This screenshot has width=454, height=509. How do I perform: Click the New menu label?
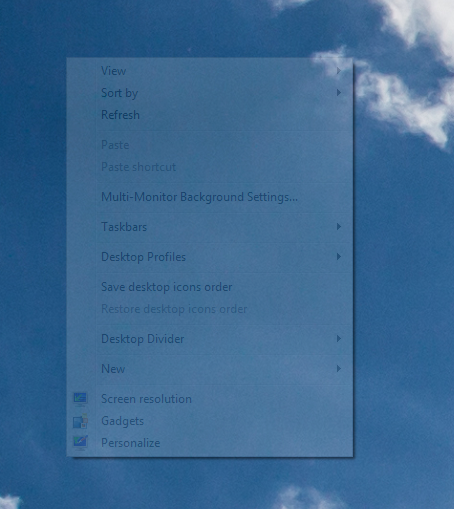click(x=113, y=369)
